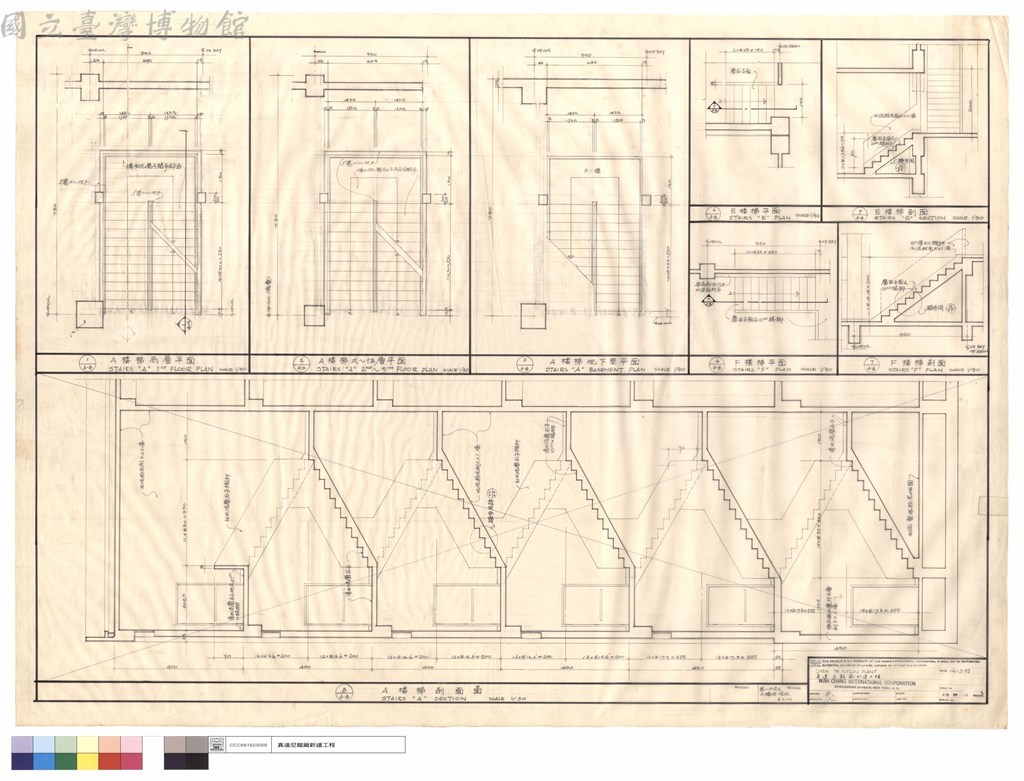Click the 真達尼龍廠新建工程 caption label

click(306, 744)
